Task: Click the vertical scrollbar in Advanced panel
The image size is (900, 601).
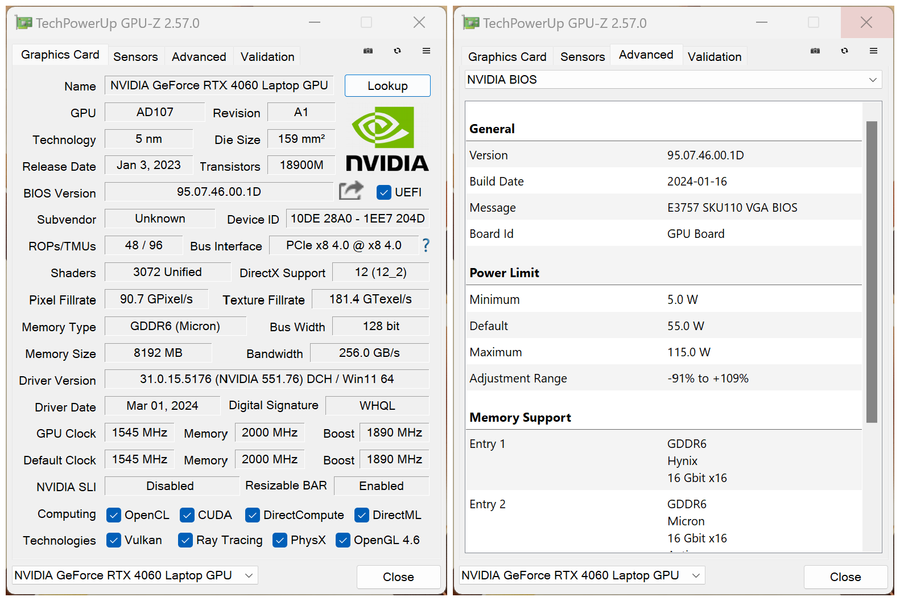Action: pos(871,270)
